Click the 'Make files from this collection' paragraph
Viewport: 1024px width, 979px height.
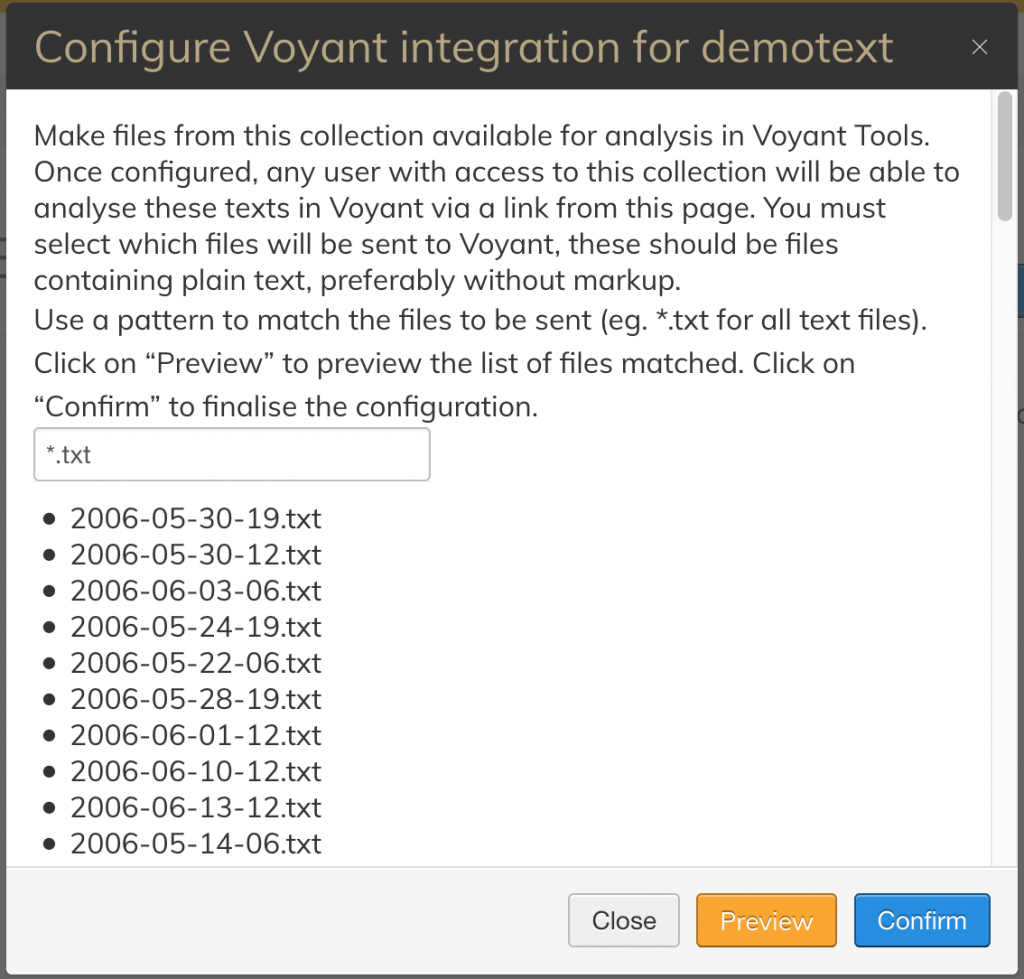point(496,208)
